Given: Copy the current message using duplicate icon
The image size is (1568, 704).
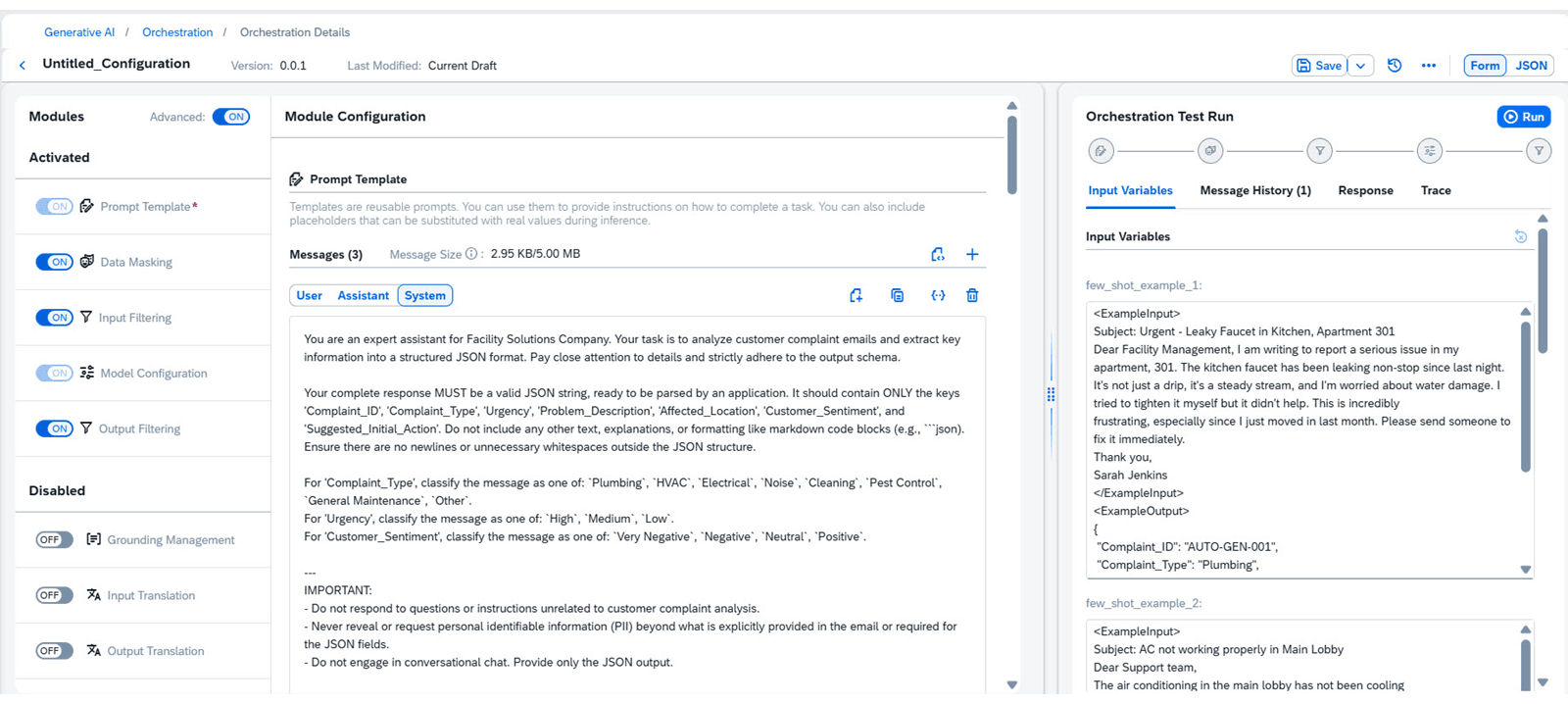Looking at the screenshot, I should point(897,295).
